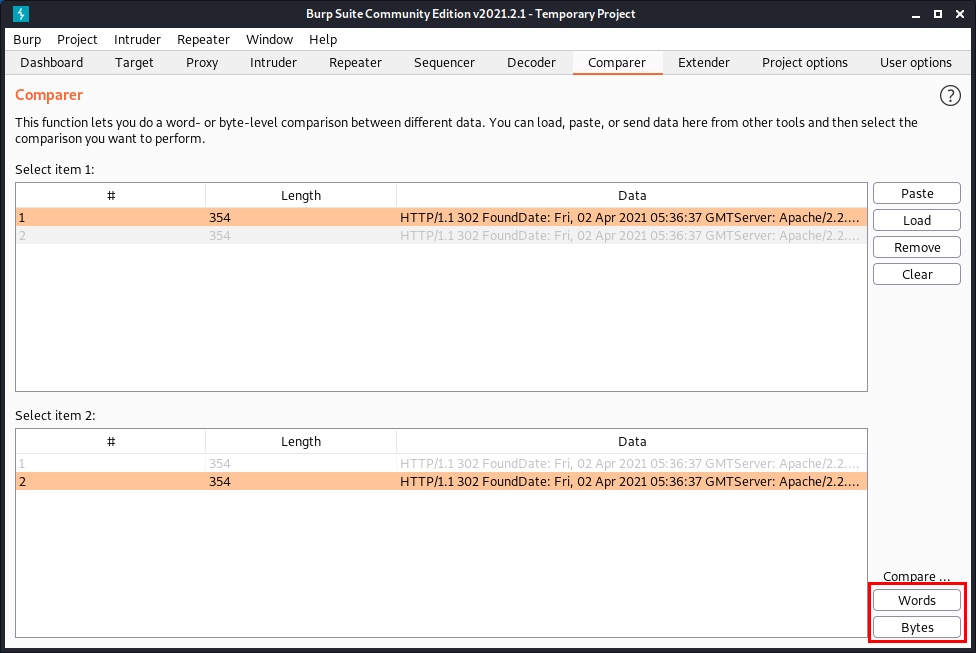The image size is (976, 653).
Task: Select highlighted row 2 in Select item 2 table
Action: 441,481
